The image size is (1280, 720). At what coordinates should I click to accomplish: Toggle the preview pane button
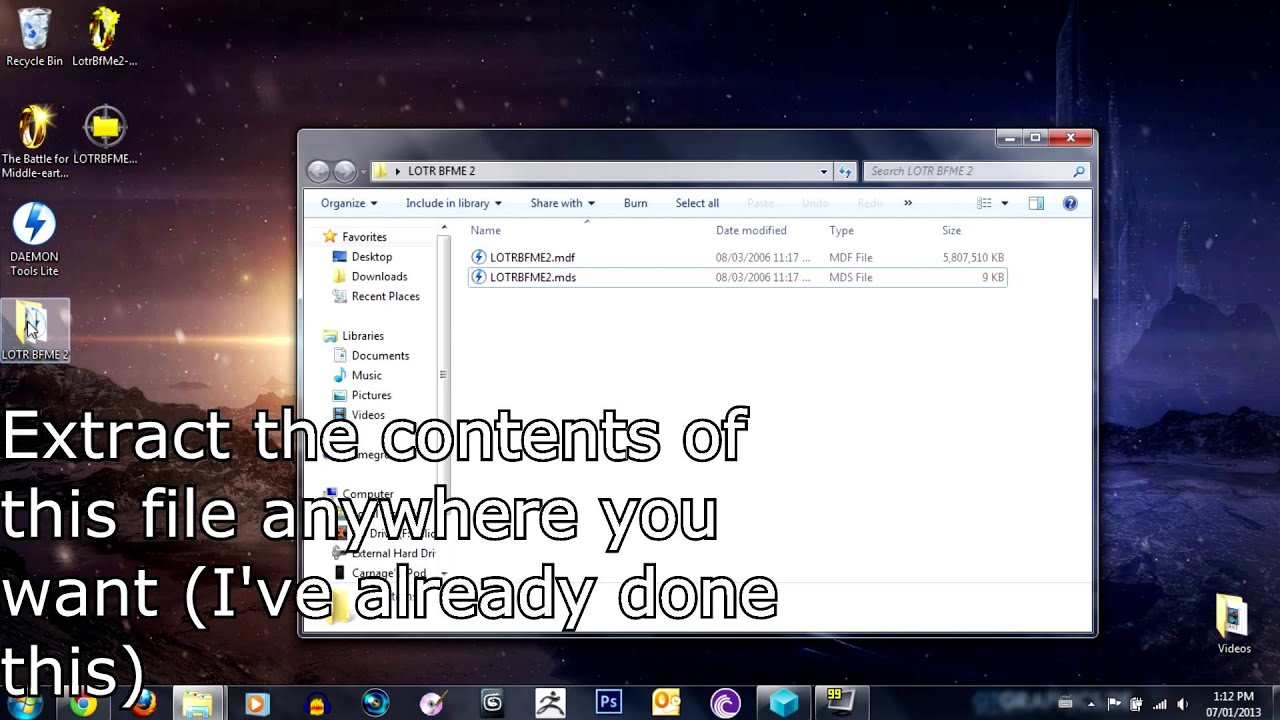[1036, 203]
